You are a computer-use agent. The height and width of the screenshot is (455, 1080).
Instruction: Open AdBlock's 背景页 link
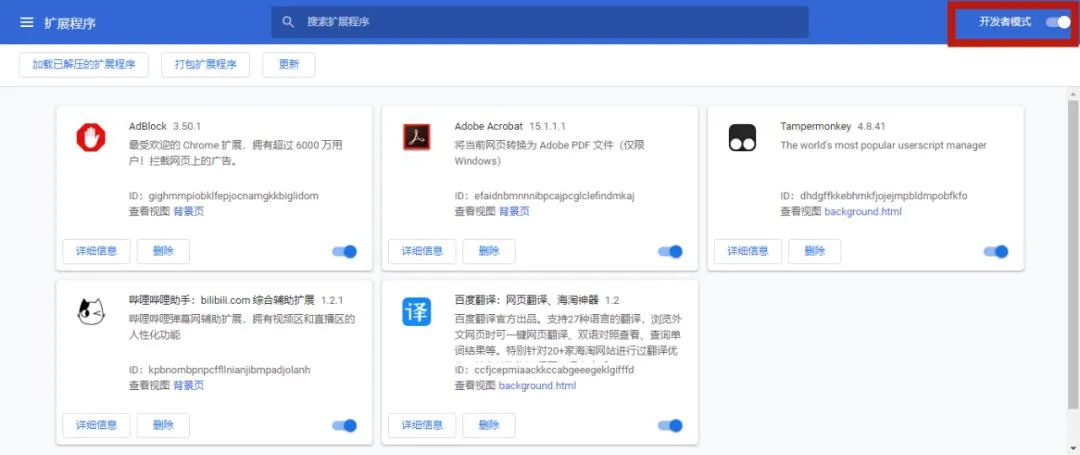[189, 211]
